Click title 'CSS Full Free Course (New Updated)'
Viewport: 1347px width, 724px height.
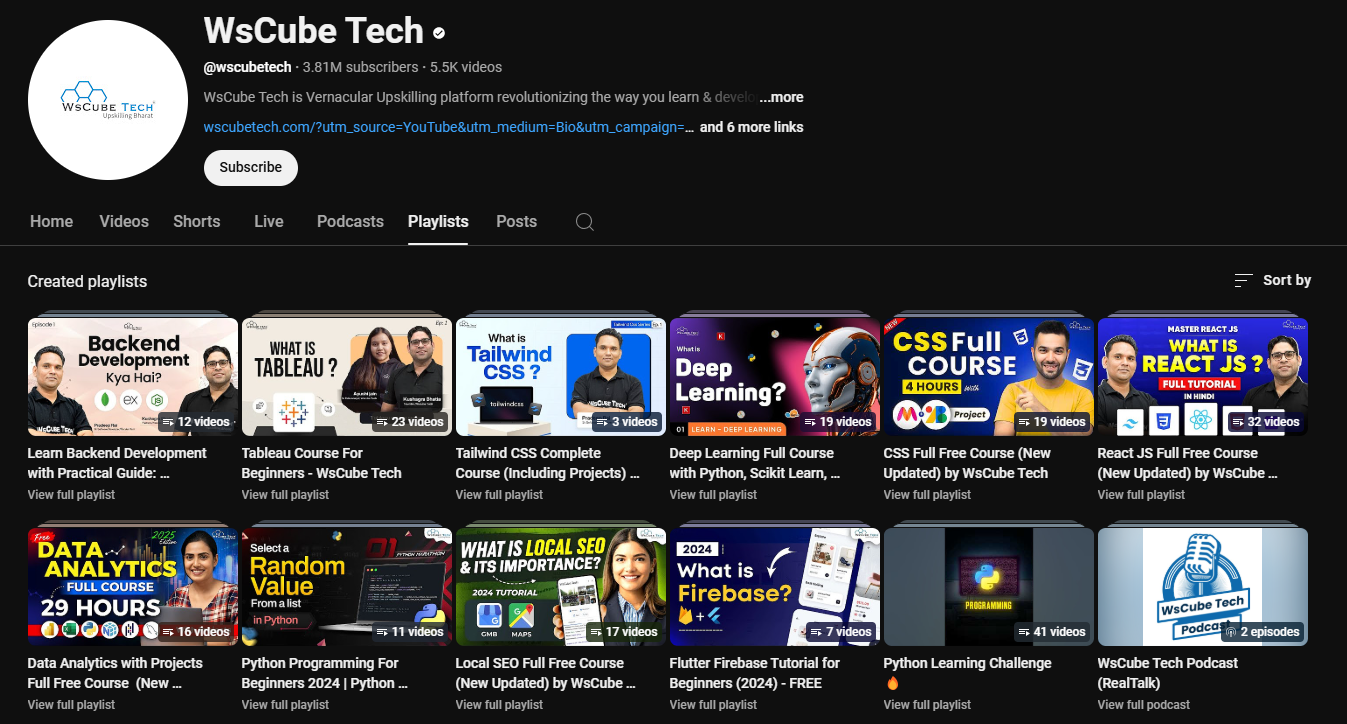968,463
